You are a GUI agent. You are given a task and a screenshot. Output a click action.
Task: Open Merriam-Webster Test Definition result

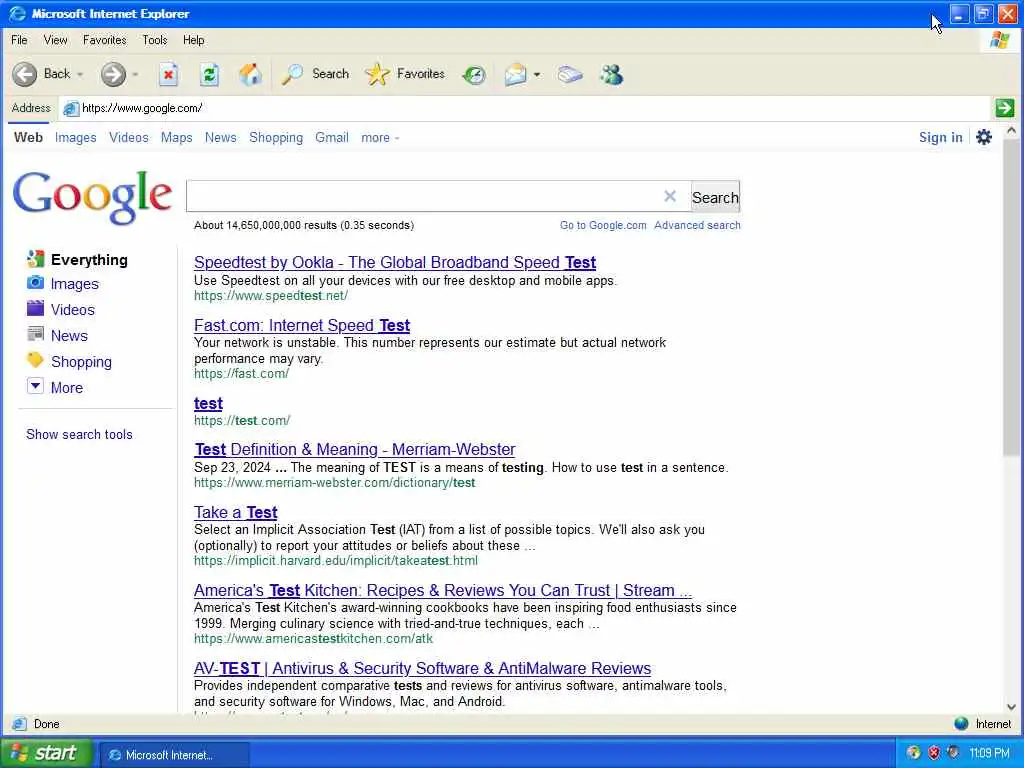point(355,449)
